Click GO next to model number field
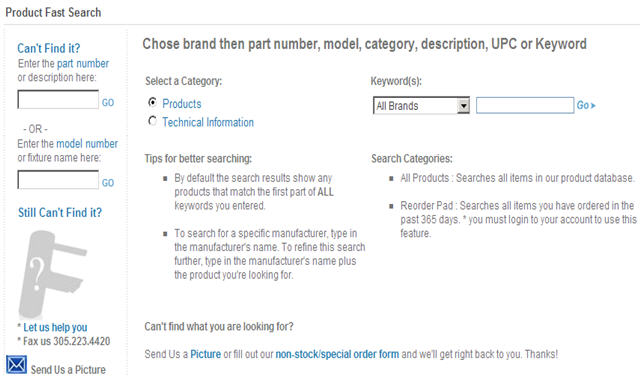 [108, 183]
